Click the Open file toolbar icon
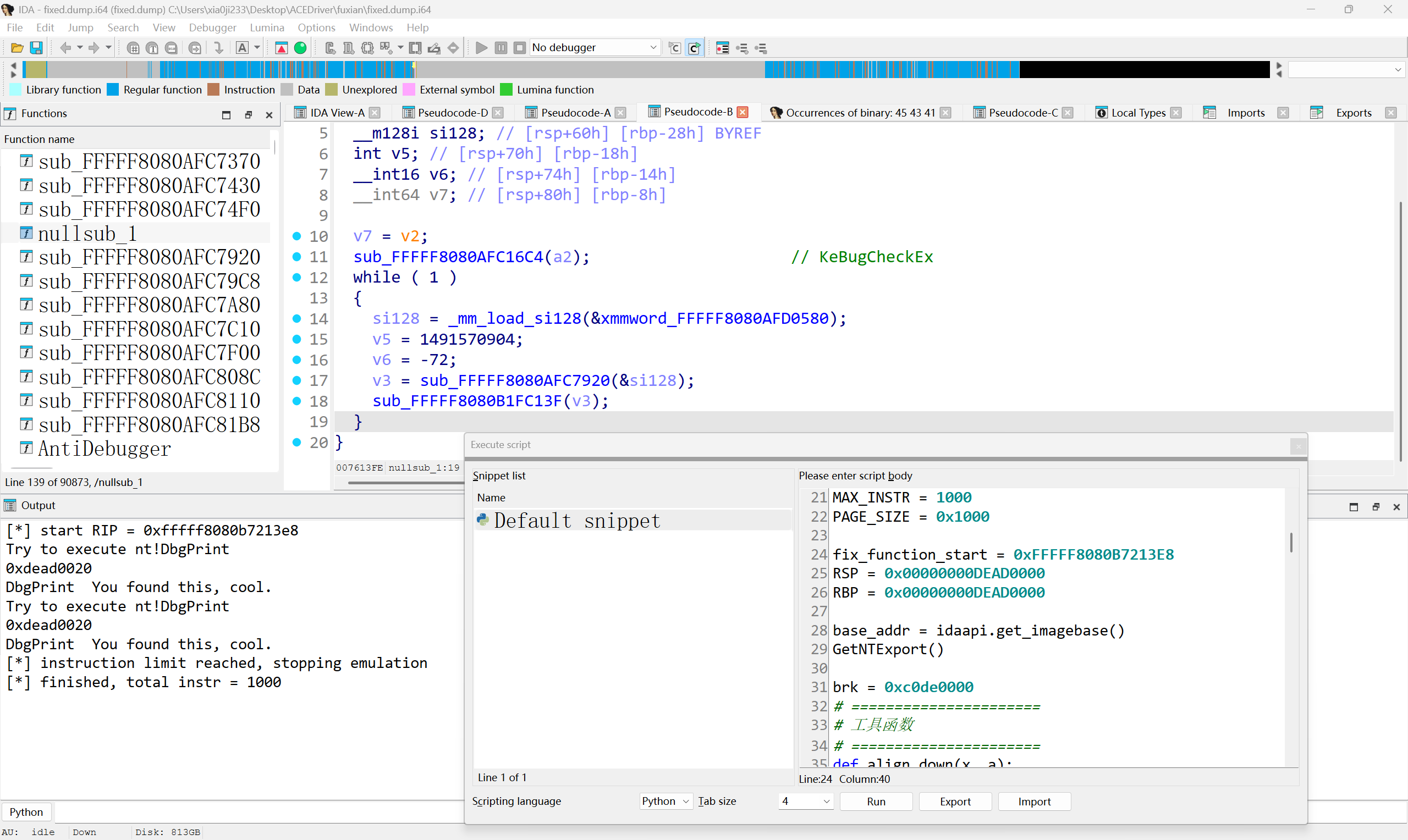Image resolution: width=1408 pixels, height=840 pixels. click(17, 48)
